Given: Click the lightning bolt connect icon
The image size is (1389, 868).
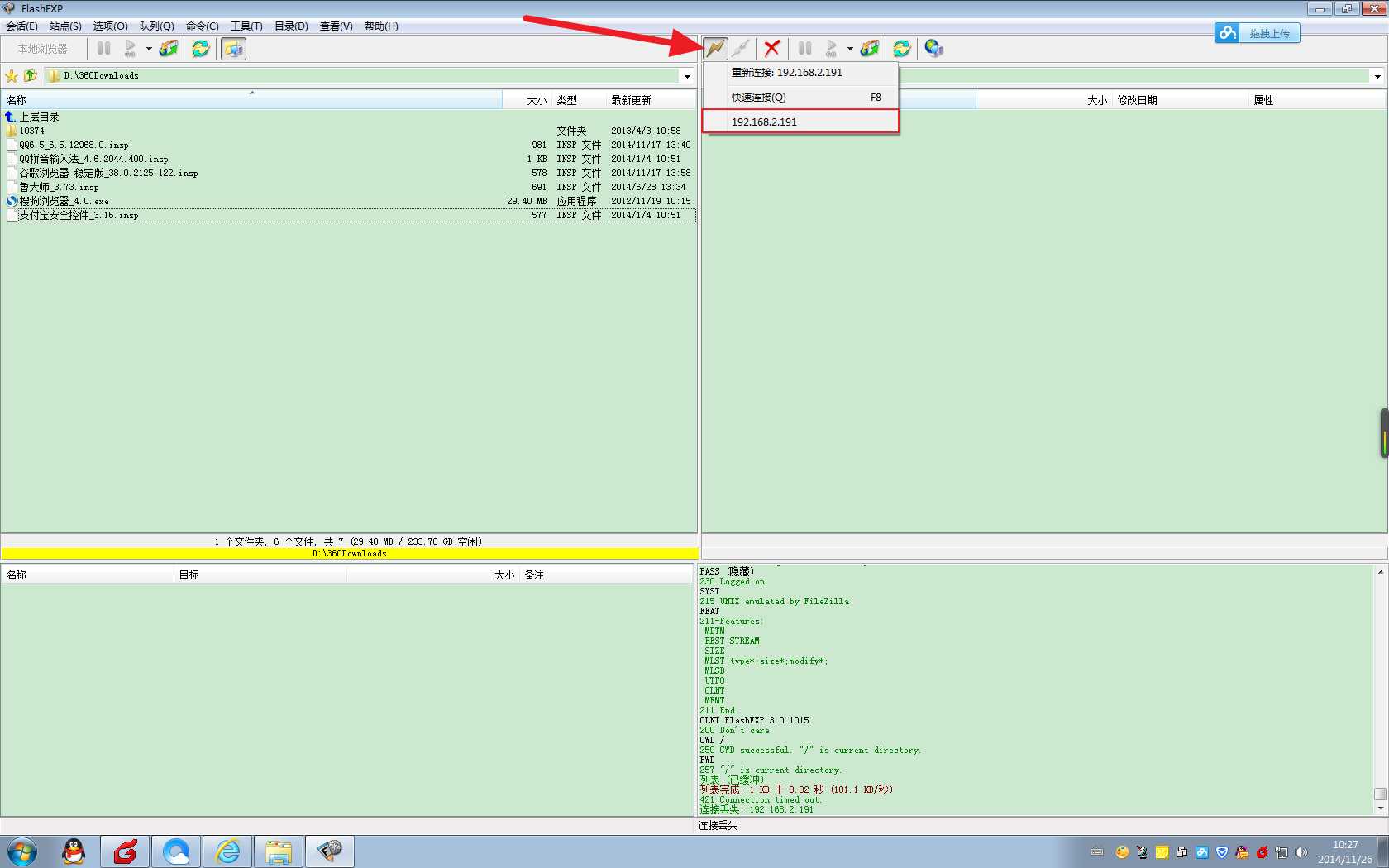Looking at the screenshot, I should 715,49.
